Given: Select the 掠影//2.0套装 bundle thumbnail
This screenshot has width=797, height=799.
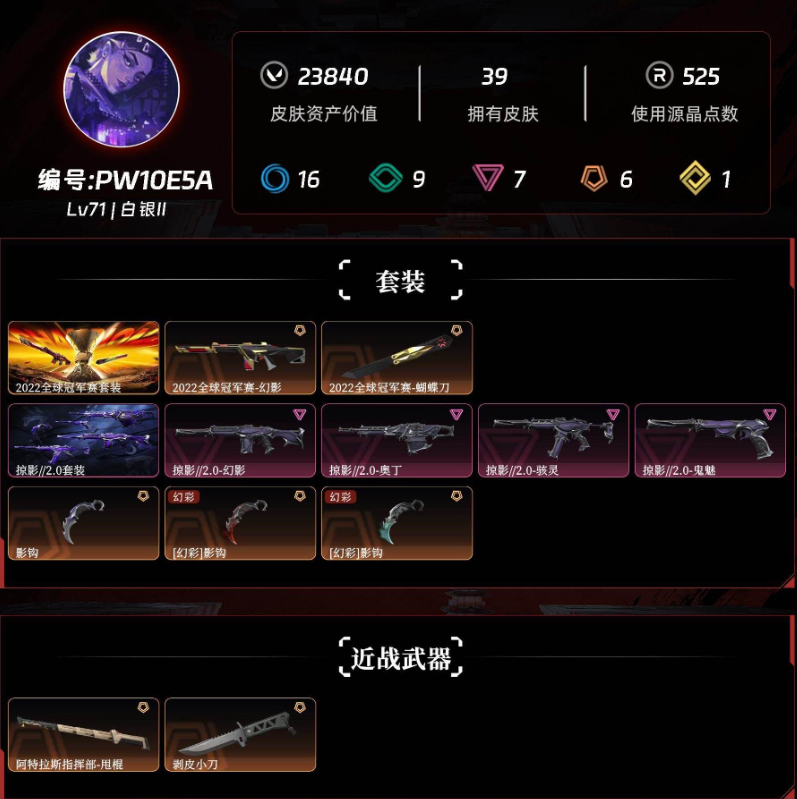Looking at the screenshot, I should pos(84,441).
